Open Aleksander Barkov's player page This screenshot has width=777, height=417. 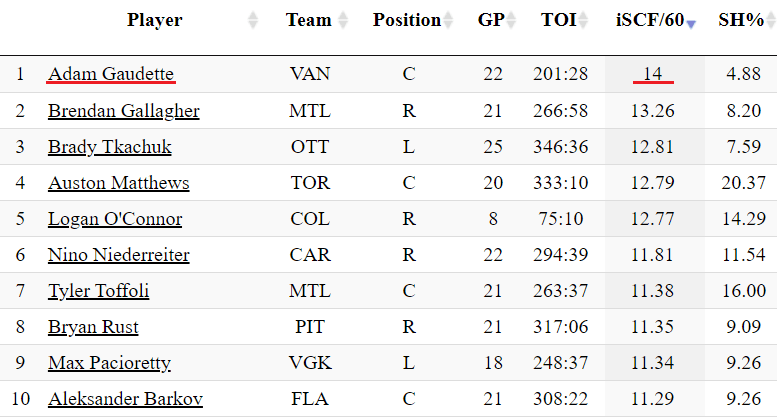[x=126, y=399]
